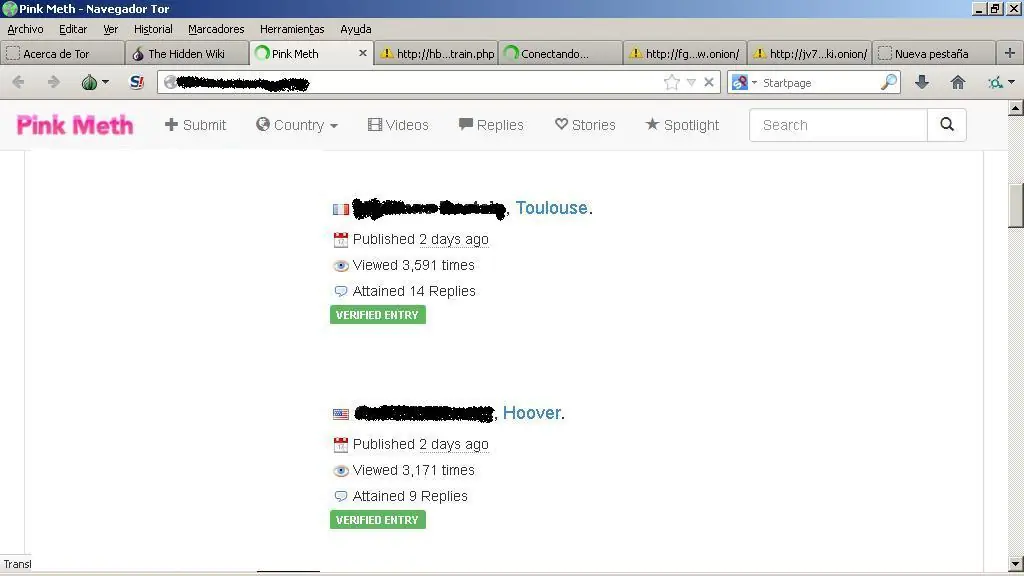The width and height of the screenshot is (1024, 576).
Task: Open the Historial menu
Action: (x=153, y=29)
